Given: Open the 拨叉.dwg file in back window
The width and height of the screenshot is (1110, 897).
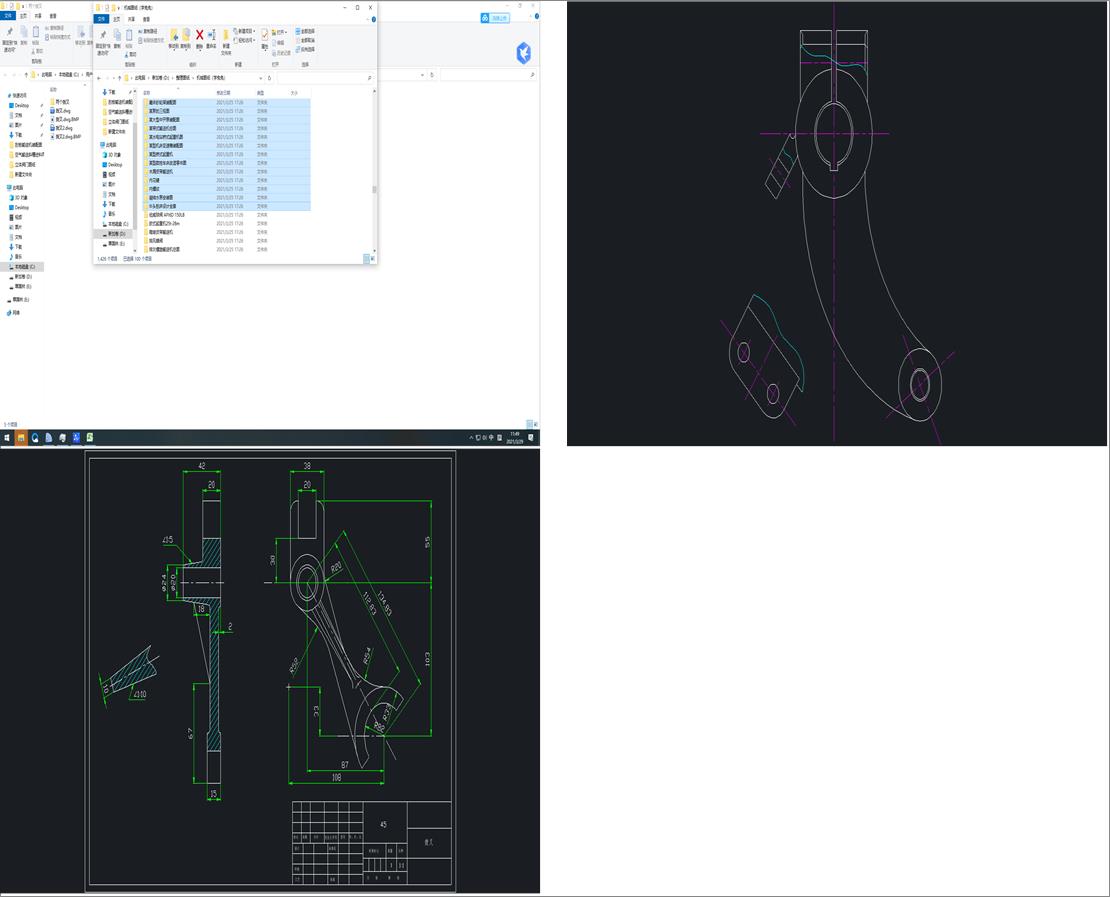Looking at the screenshot, I should pyautogui.click(x=64, y=111).
